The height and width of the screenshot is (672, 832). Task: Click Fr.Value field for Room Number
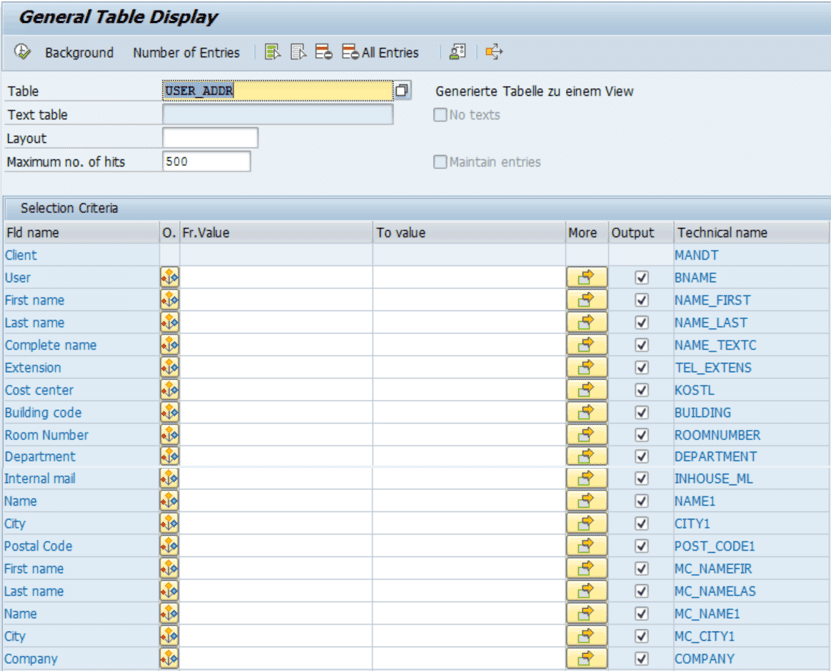(x=276, y=435)
